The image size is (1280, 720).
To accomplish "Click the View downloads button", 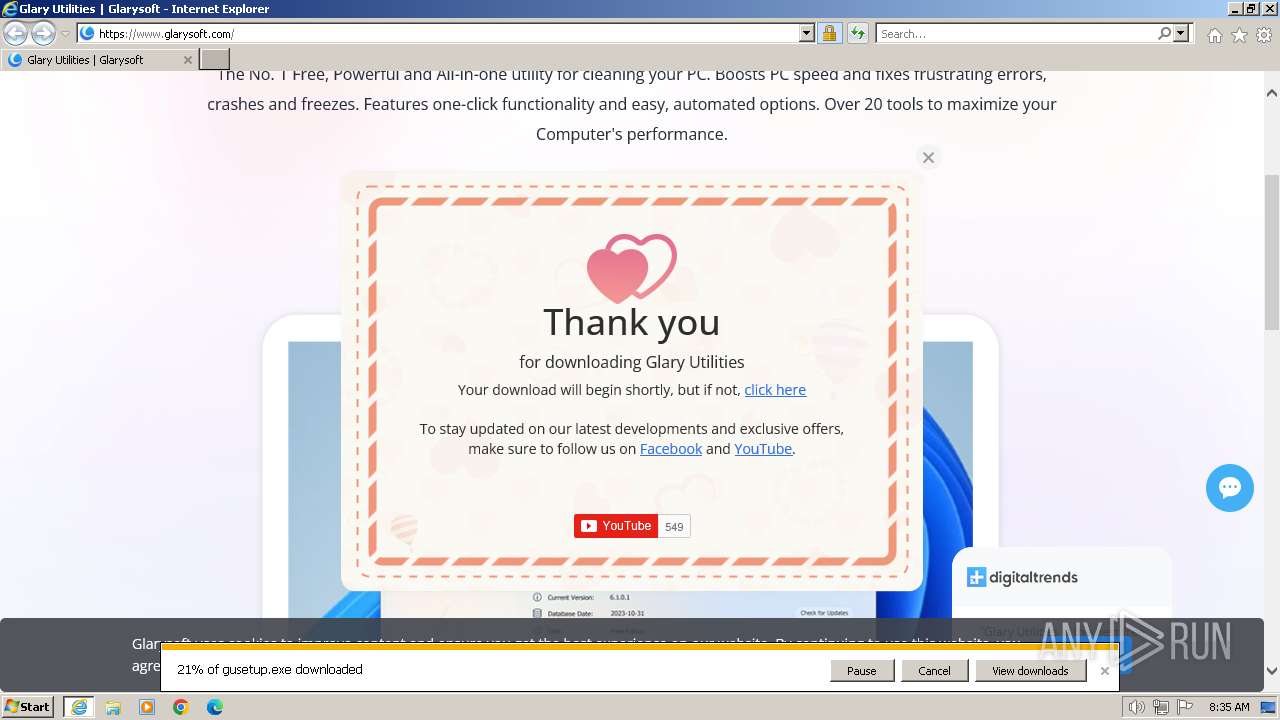I will [x=1030, y=671].
